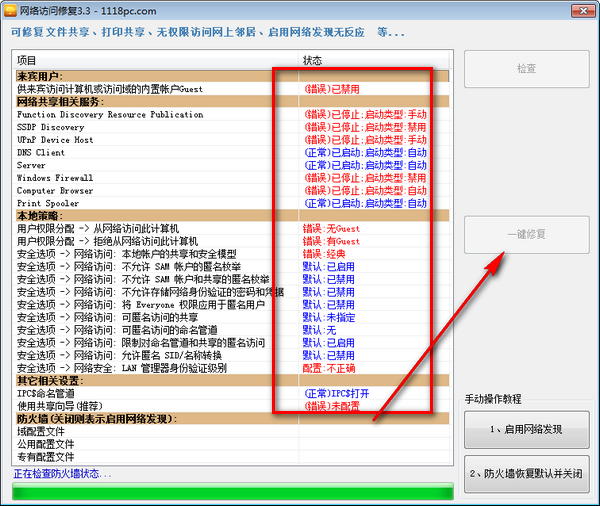Image resolution: width=600 pixels, height=506 pixels.
Task: Select the SSDP Discovery row
Action: tap(232, 127)
